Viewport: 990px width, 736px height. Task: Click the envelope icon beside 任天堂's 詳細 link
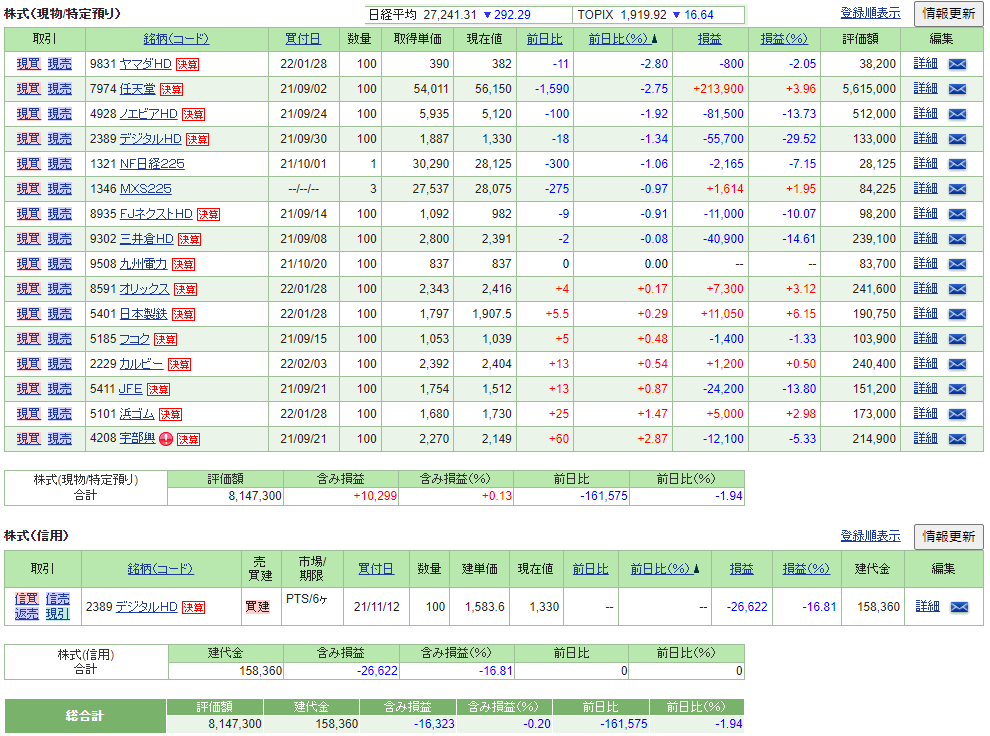(x=956, y=88)
